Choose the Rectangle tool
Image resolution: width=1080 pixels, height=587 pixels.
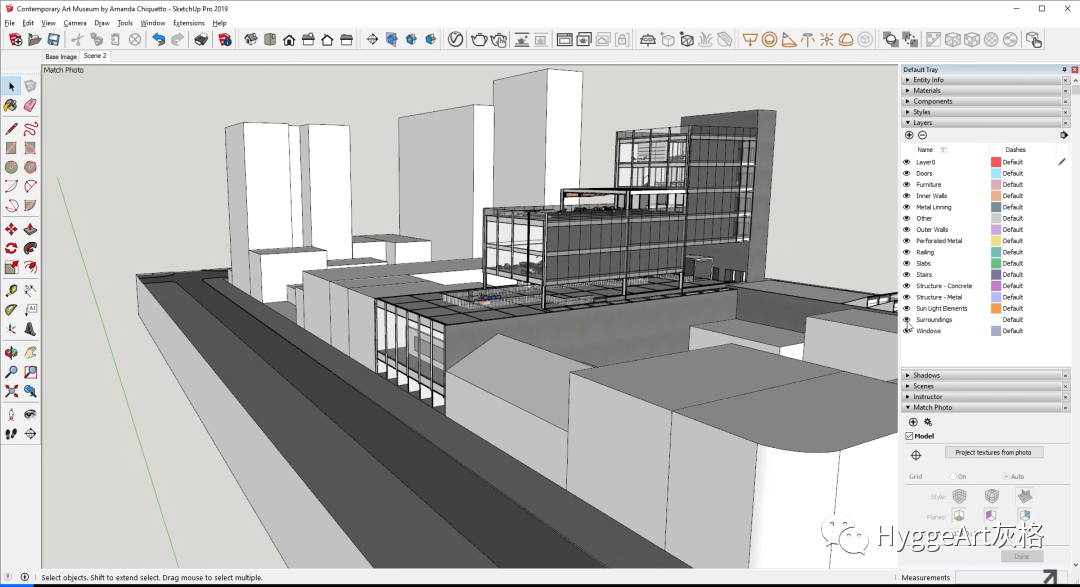click(x=11, y=148)
